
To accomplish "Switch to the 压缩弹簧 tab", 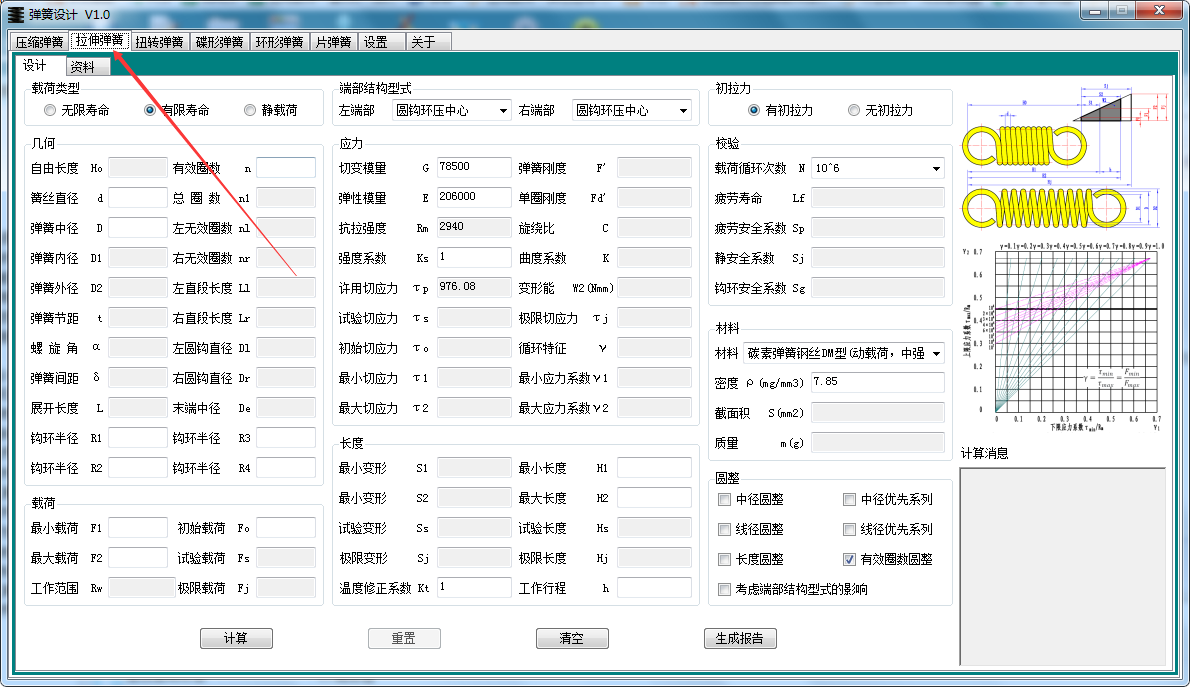I will 38,42.
